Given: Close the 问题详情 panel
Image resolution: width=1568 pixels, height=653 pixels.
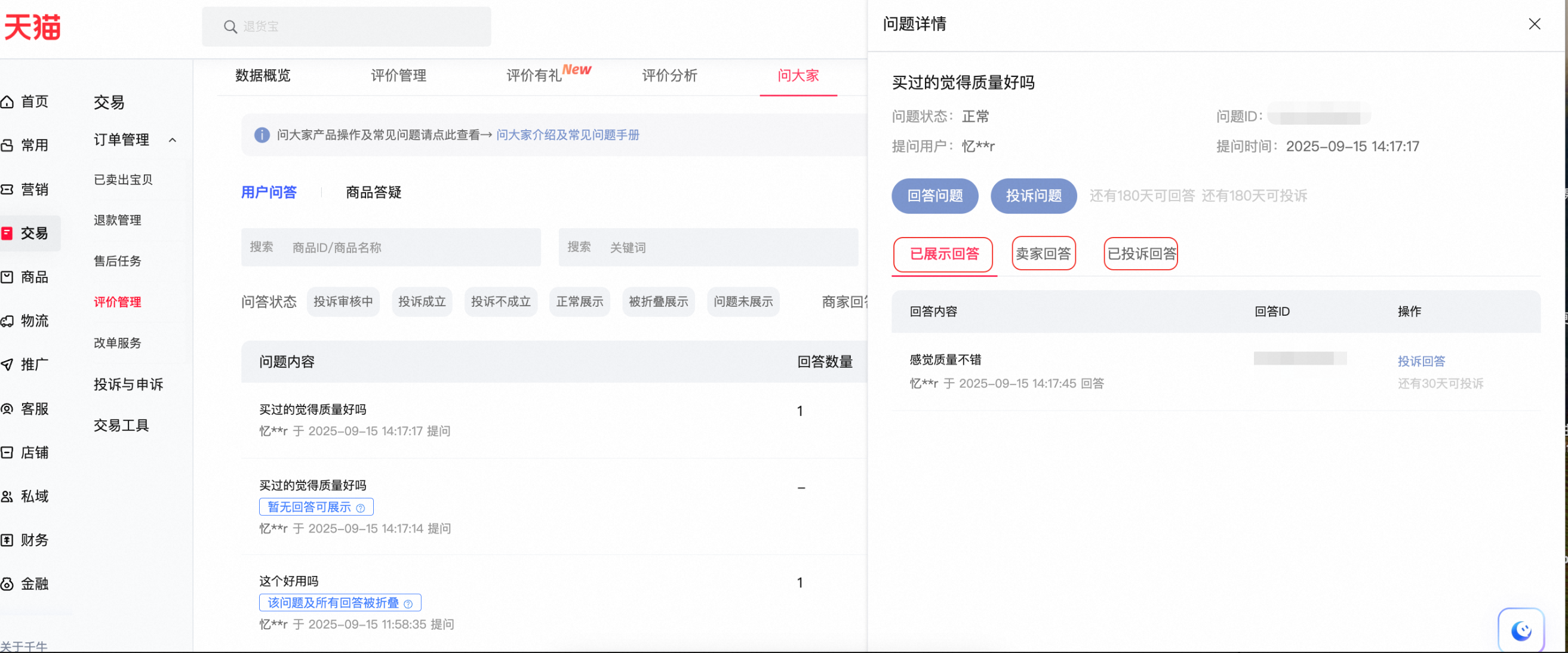Looking at the screenshot, I should point(1535,24).
